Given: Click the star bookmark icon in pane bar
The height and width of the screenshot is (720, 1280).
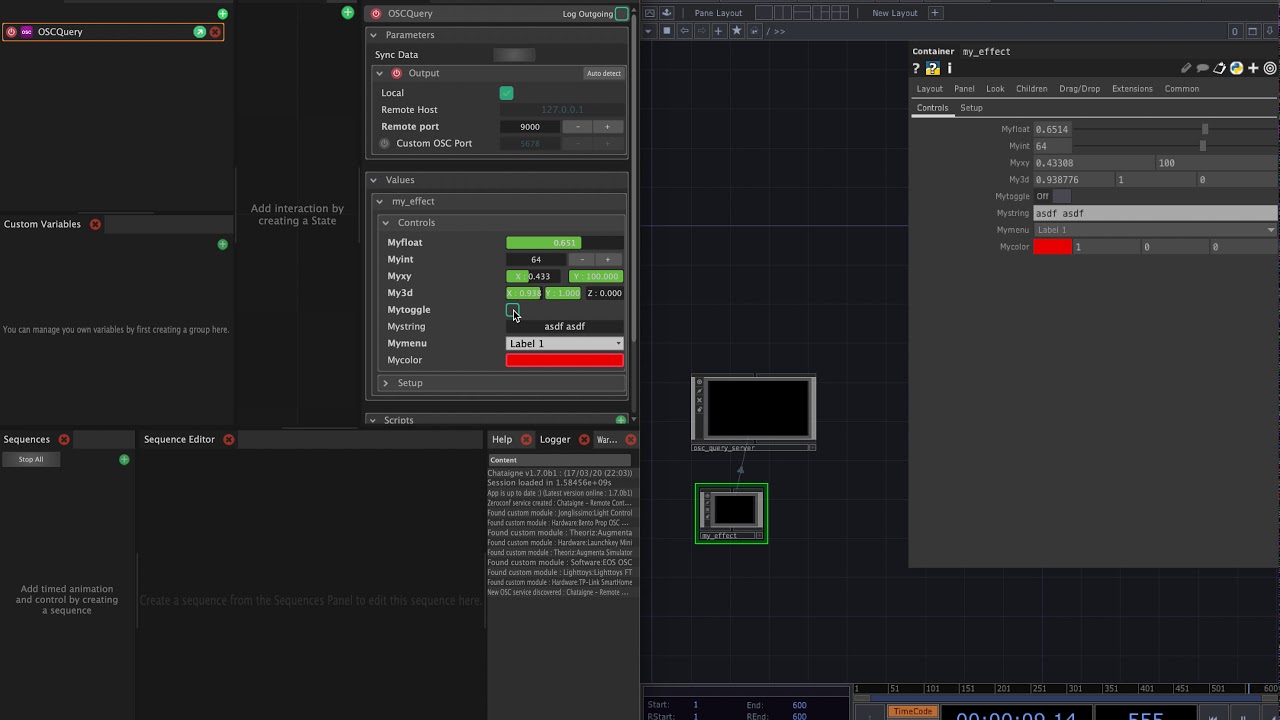Looking at the screenshot, I should 736,31.
